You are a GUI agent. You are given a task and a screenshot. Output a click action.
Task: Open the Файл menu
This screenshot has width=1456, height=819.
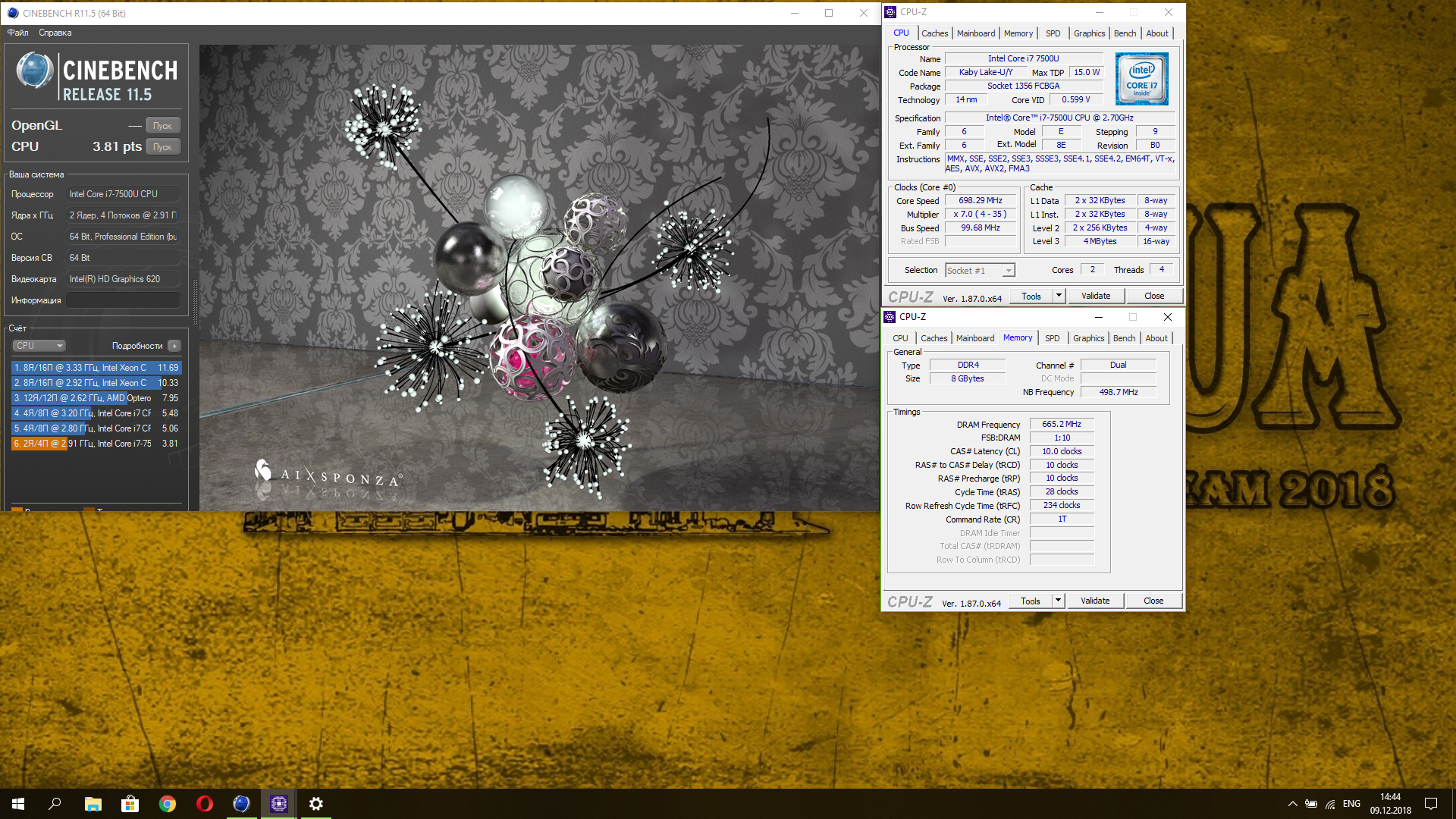click(18, 33)
